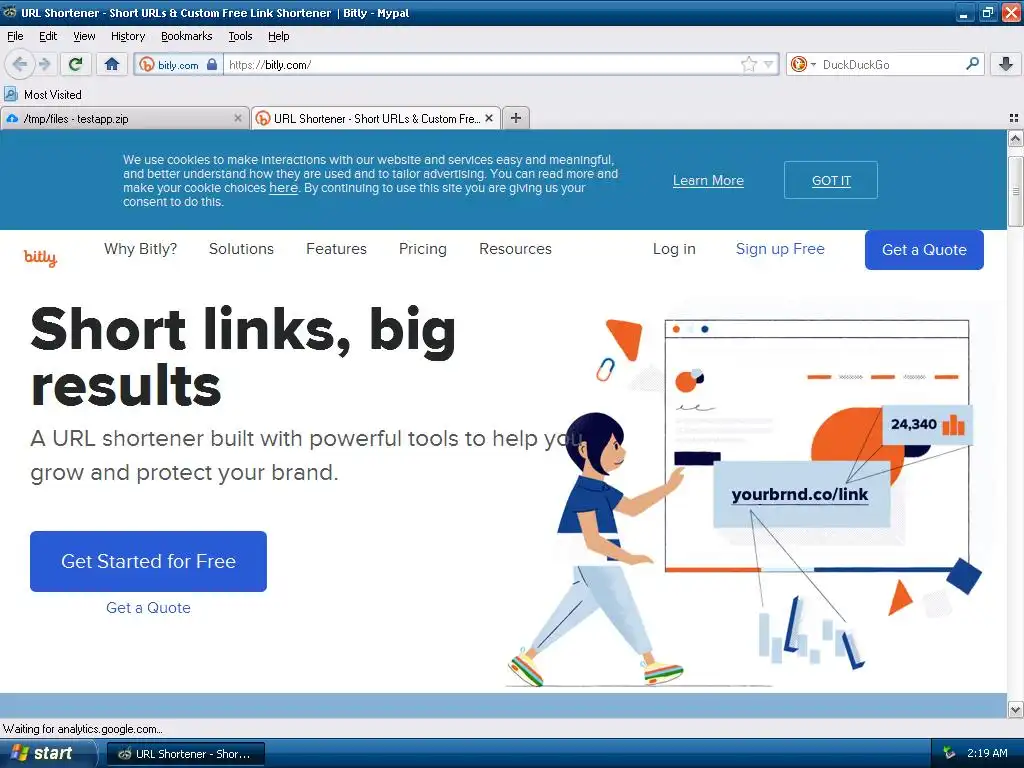Click the Get a Quote link below hero button
Viewport: 1024px width, 768px height.
[x=148, y=607]
